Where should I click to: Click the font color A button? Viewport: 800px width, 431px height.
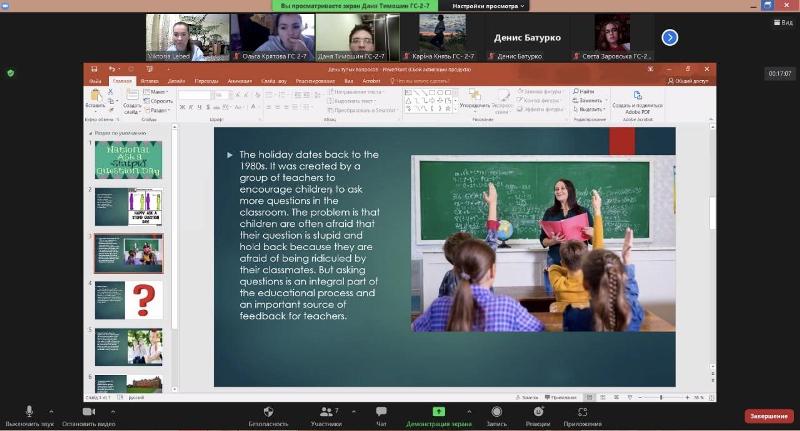(253, 107)
